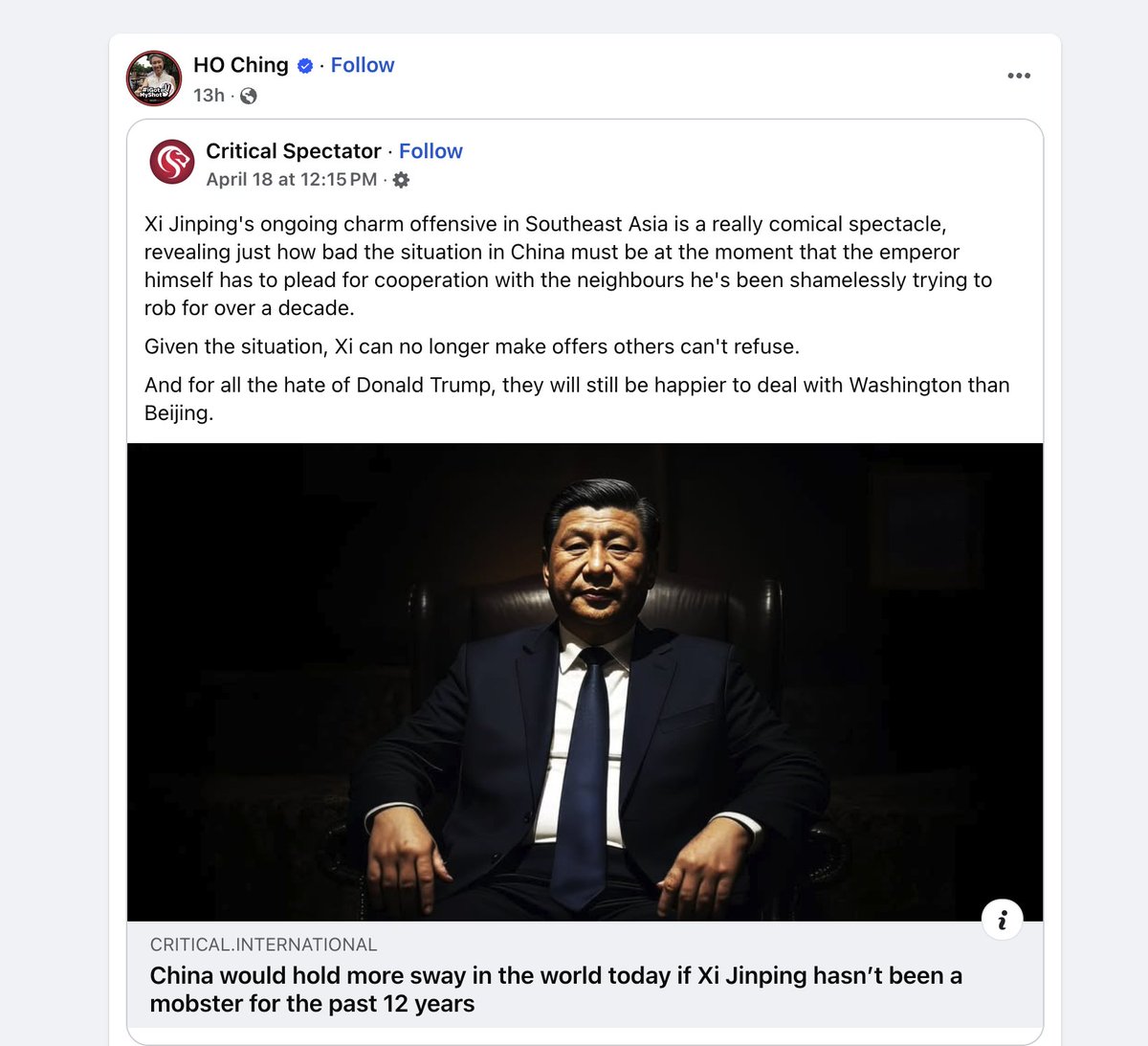Viewport: 1148px width, 1046px height.
Task: Click the sentence about offers others can't refuse
Action: coord(472,346)
